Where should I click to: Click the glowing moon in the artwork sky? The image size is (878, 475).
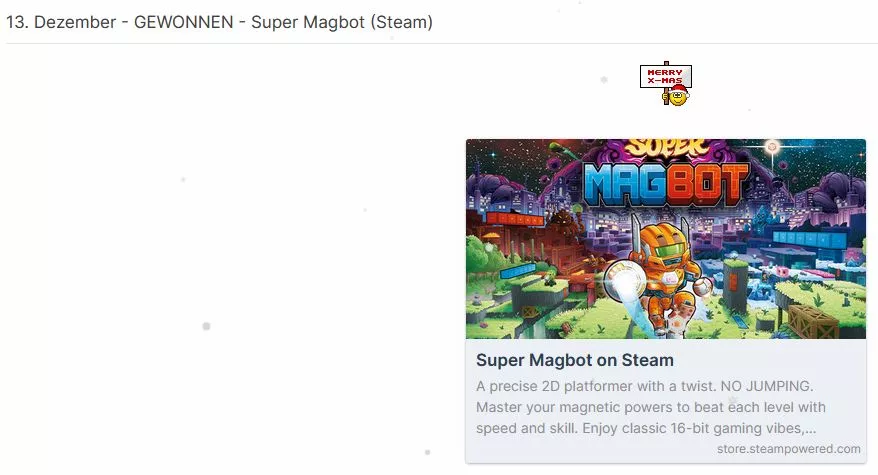[772, 147]
